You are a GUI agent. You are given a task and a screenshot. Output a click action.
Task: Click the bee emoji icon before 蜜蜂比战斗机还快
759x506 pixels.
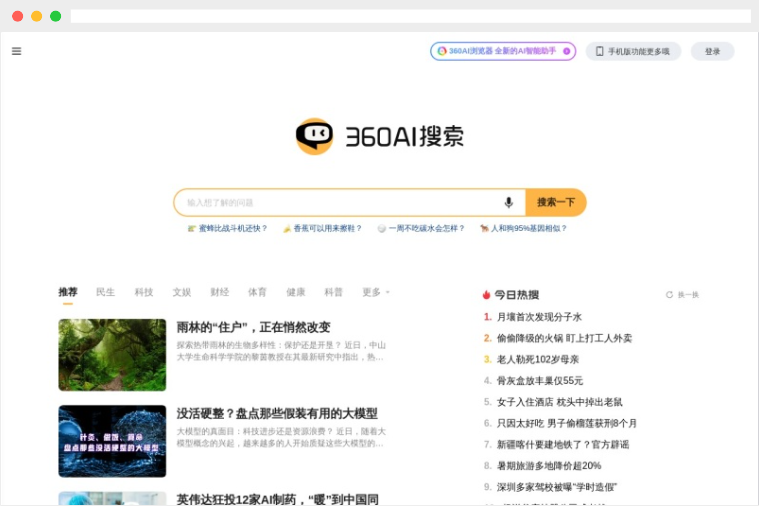tap(192, 228)
